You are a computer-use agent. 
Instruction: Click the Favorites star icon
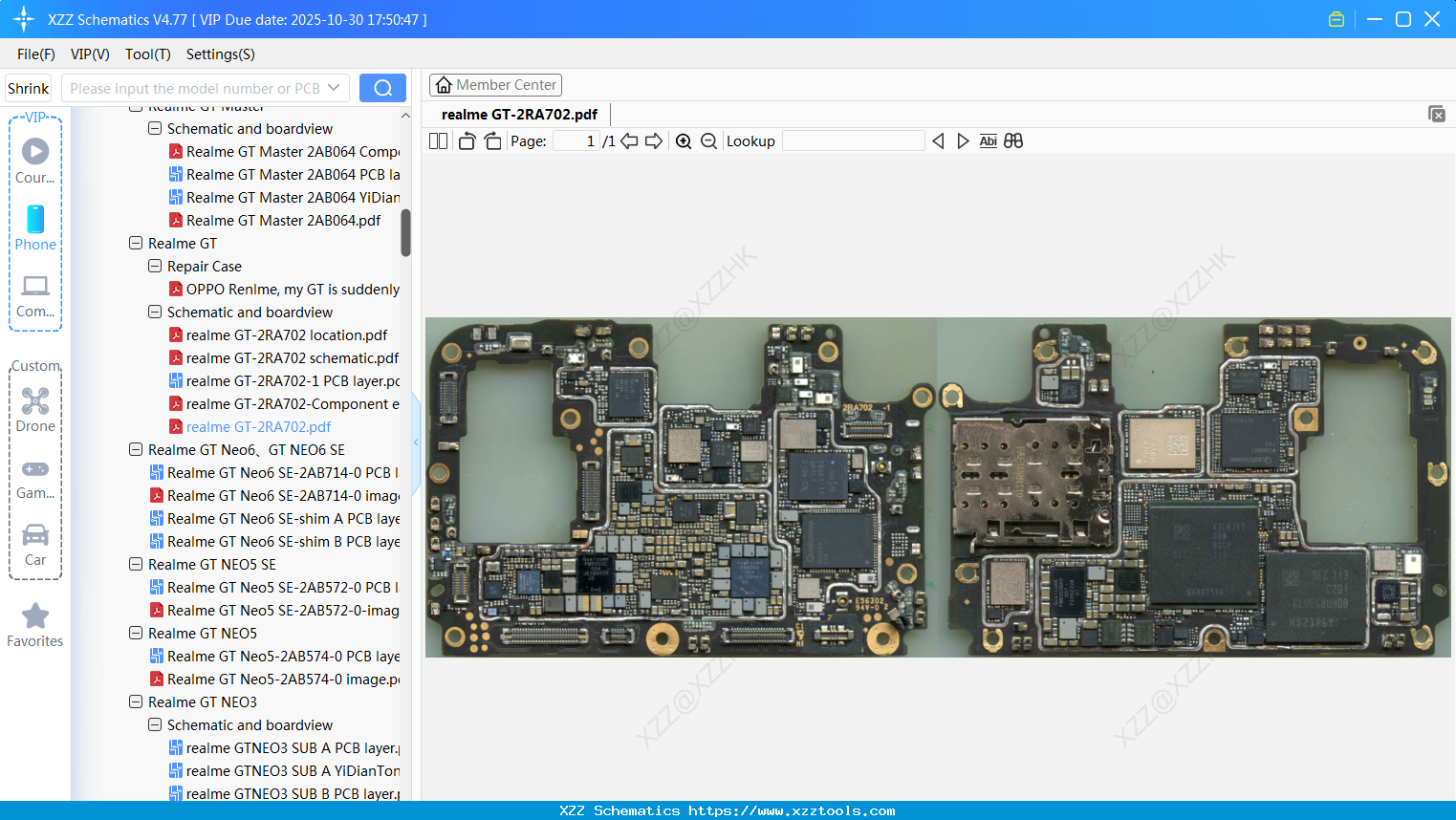[x=35, y=616]
